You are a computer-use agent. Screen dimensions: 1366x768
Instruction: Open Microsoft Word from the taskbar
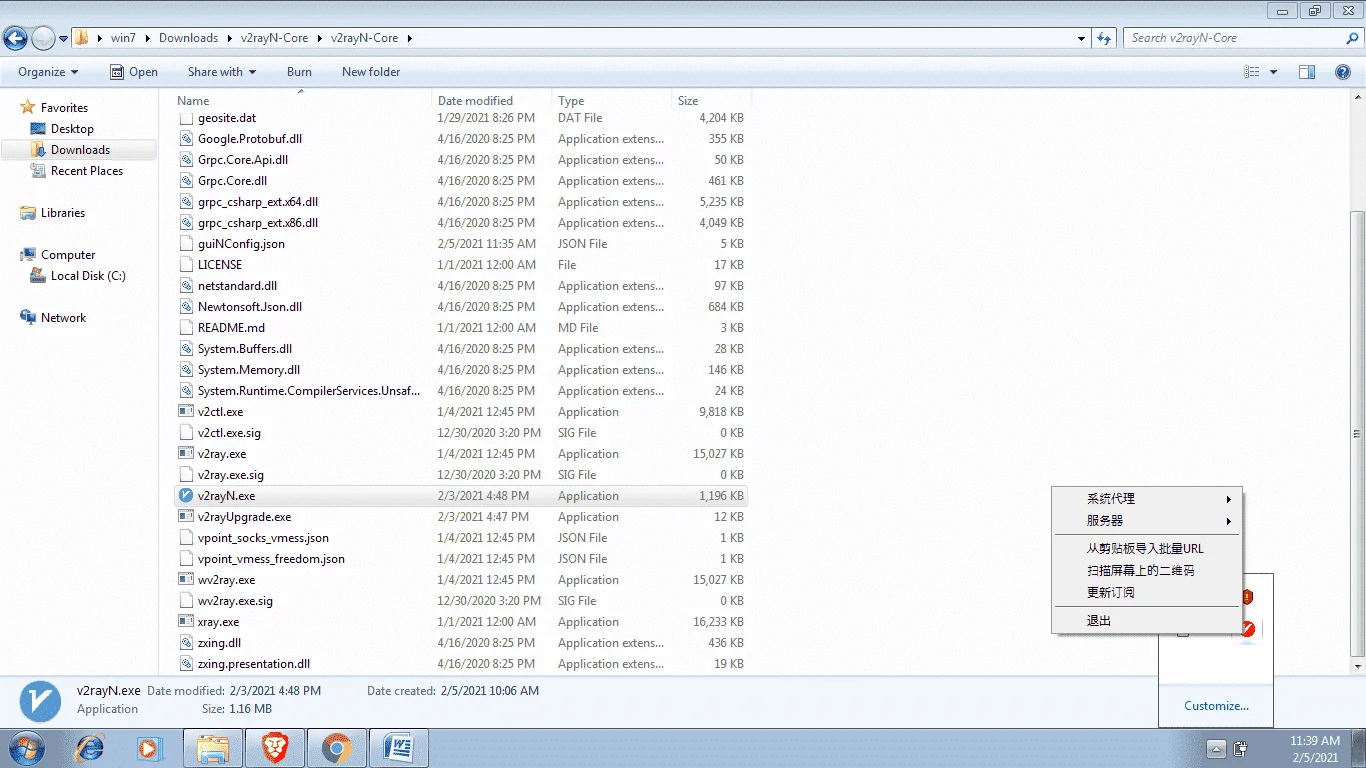pos(399,748)
